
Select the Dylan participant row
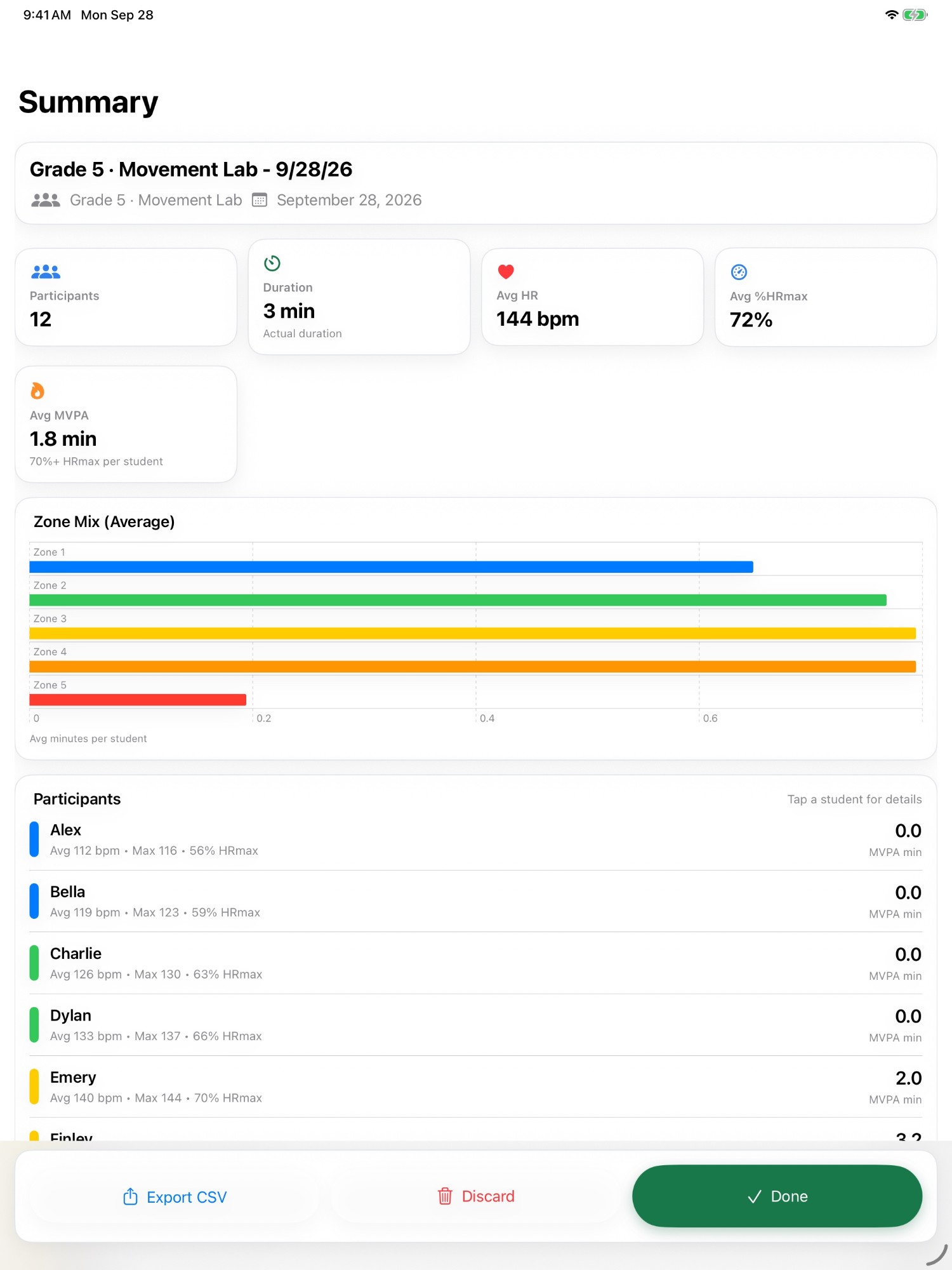[476, 1024]
